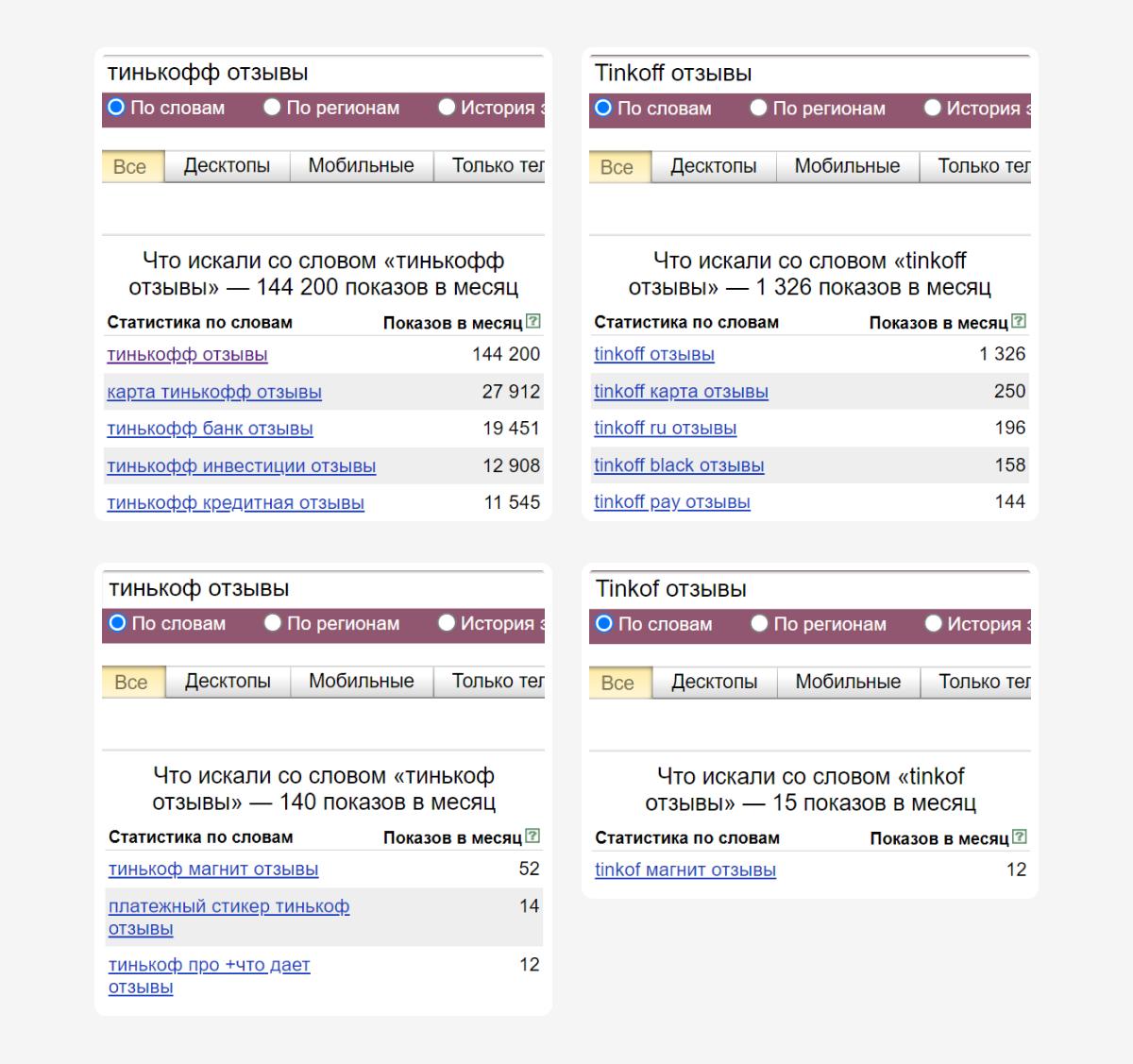Open the «тинькофф инвестиции отзывы» link
Screen dimensions: 1133x1064
click(241, 466)
